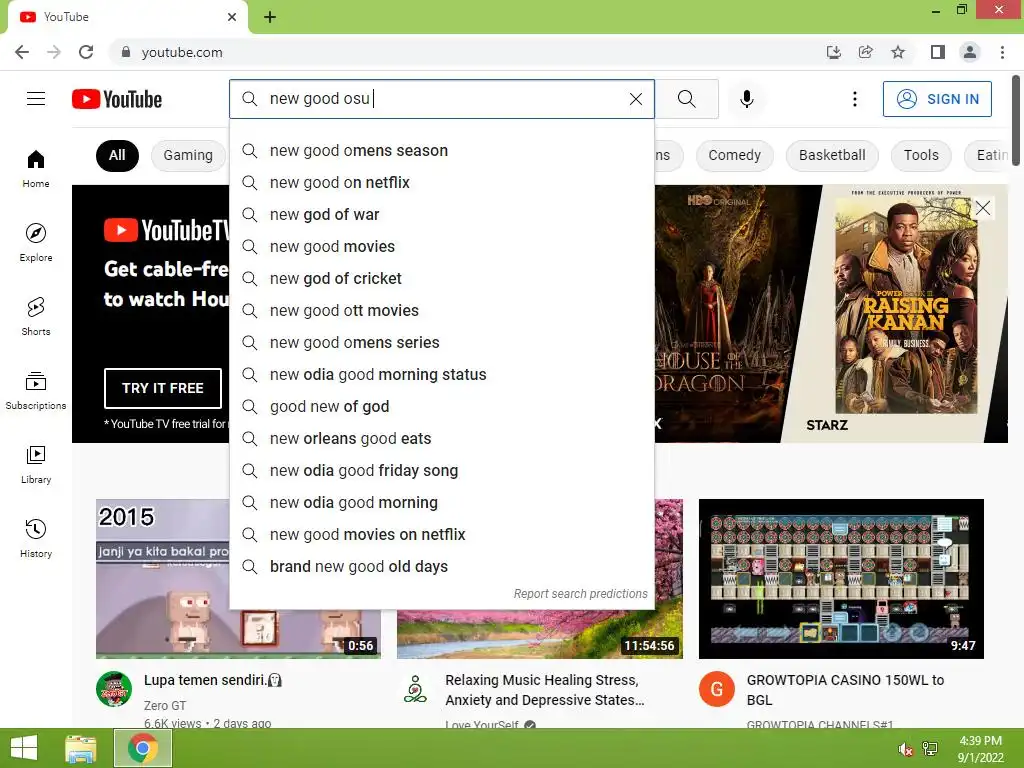1024x768 pixels.
Task: Open Growtopia Casino video thumbnail
Action: (841, 579)
